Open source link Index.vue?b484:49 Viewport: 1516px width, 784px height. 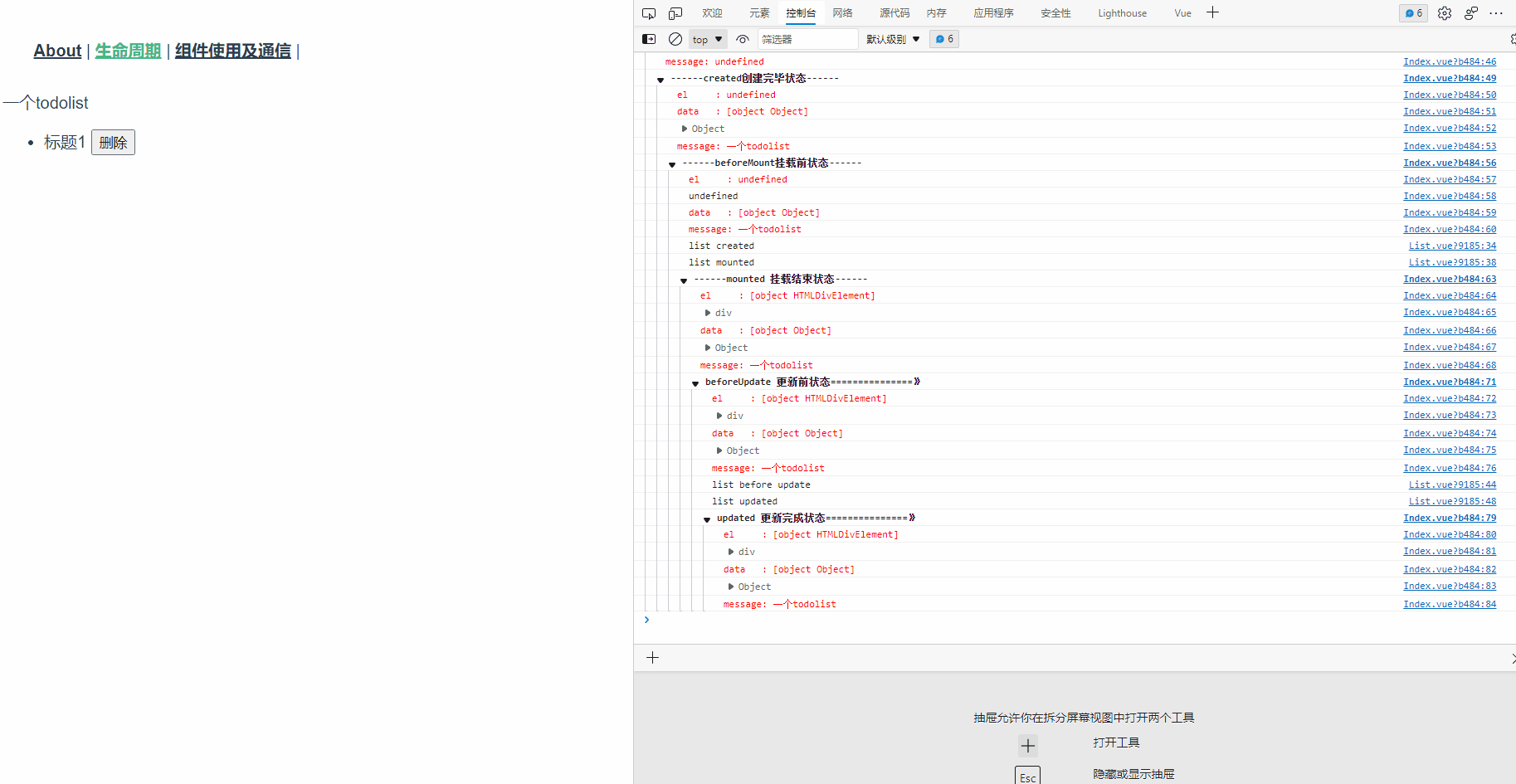(1450, 78)
